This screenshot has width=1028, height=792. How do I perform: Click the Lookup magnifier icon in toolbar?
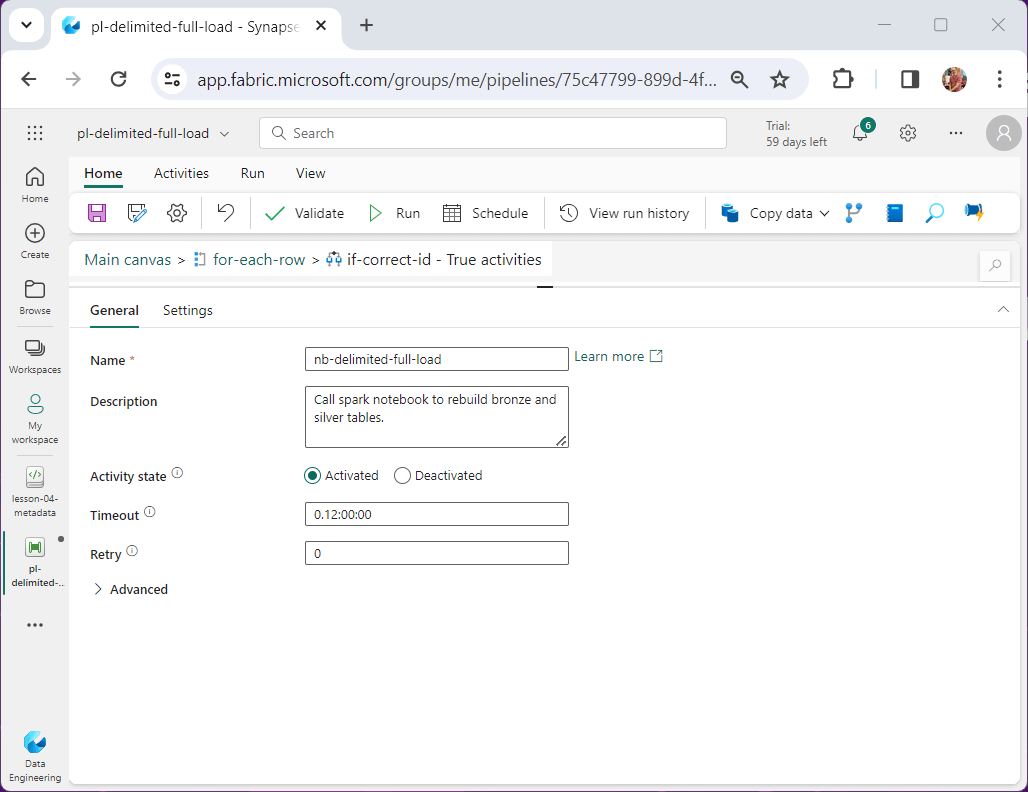point(934,212)
